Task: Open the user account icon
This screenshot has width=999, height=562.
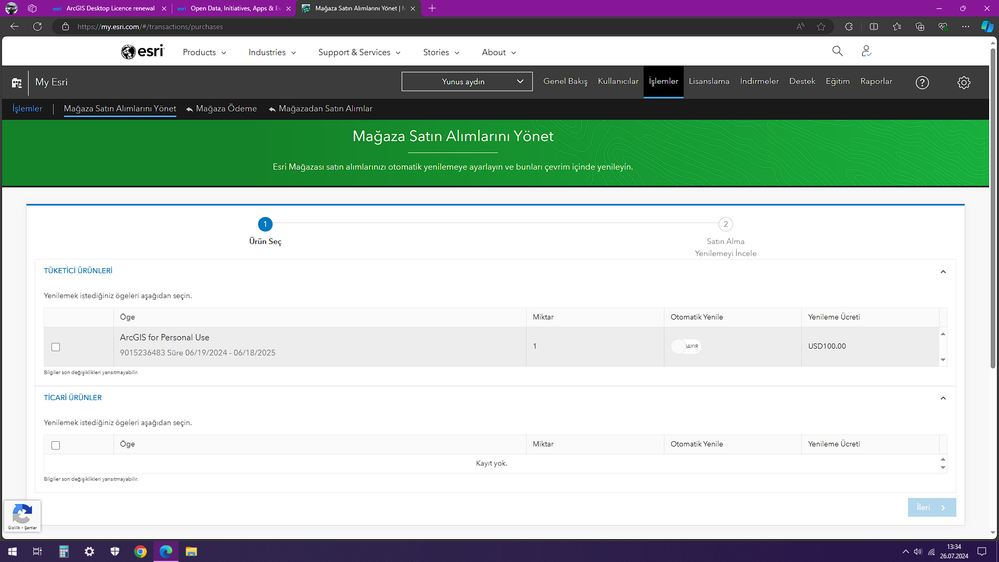Action: tap(866, 51)
